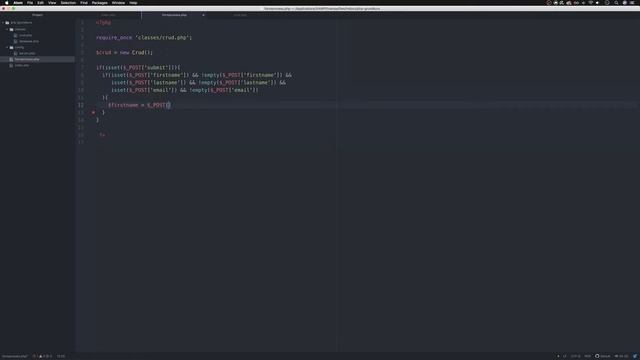Open the Atom application menu

[x=18, y=2]
